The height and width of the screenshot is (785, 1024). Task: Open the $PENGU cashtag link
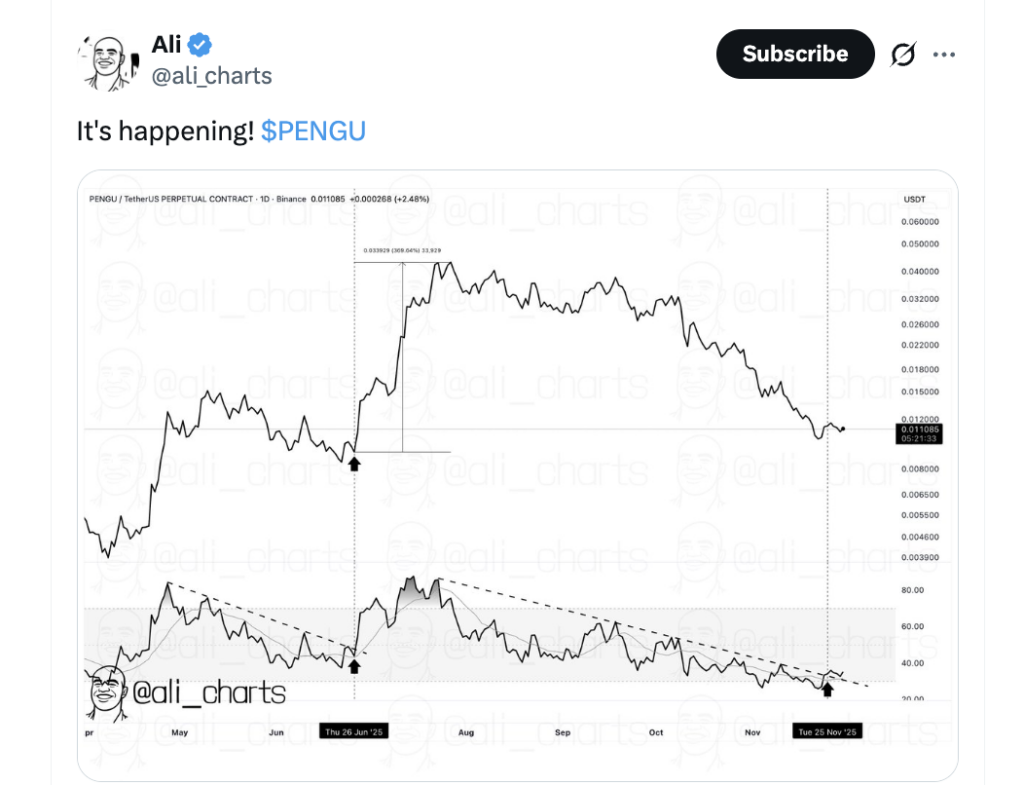click(x=313, y=131)
